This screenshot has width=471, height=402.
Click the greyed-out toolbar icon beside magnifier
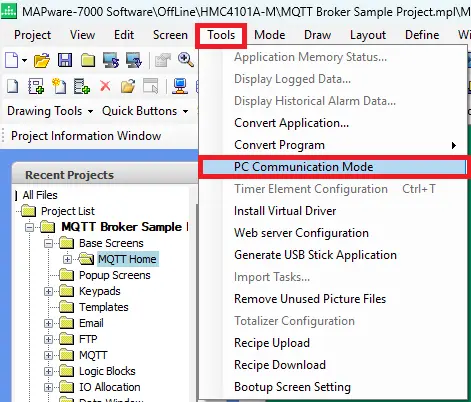pos(163,61)
